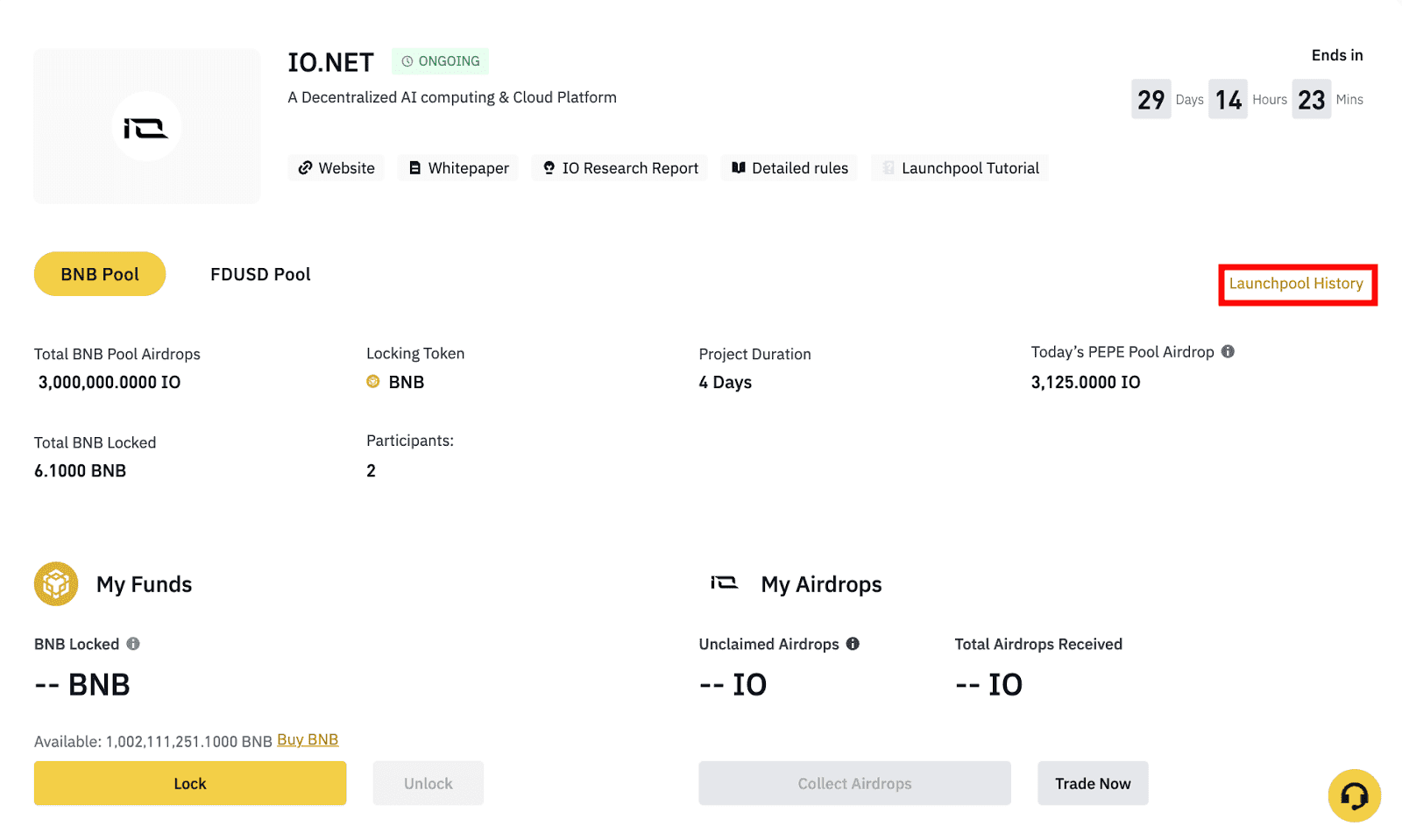Click the headset support chat icon
The height and width of the screenshot is (840, 1402).
(x=1354, y=795)
